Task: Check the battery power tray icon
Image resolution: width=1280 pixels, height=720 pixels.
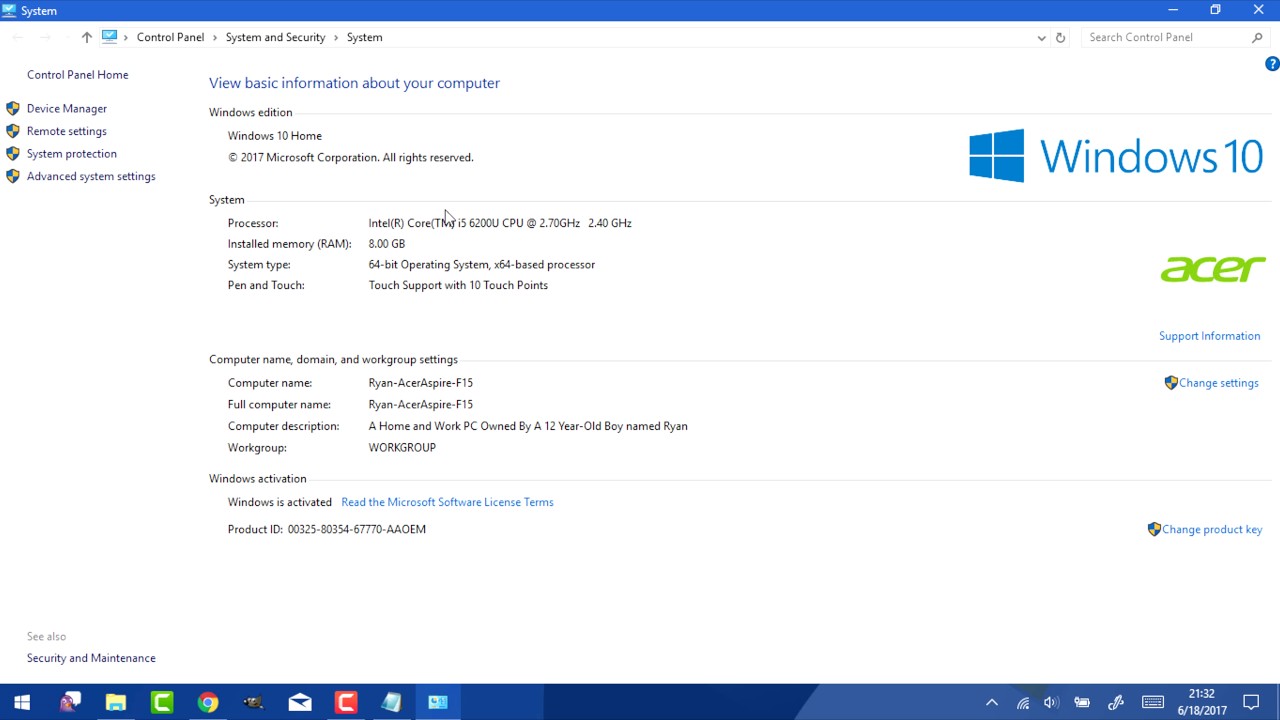Action: (x=1082, y=702)
